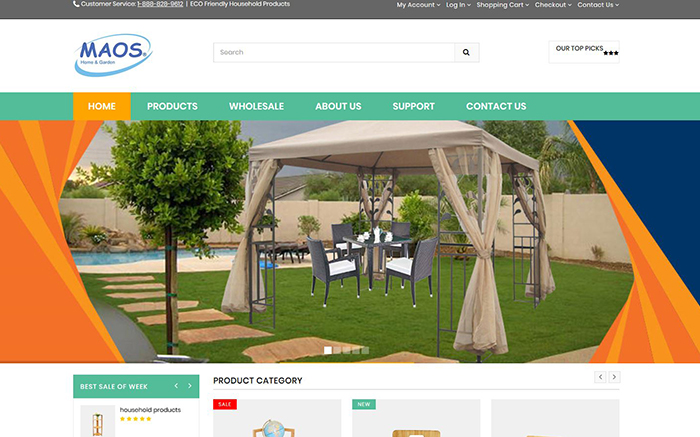Viewport: 700px width, 437px height.
Task: Click the customer service phone number
Action: [160, 4]
